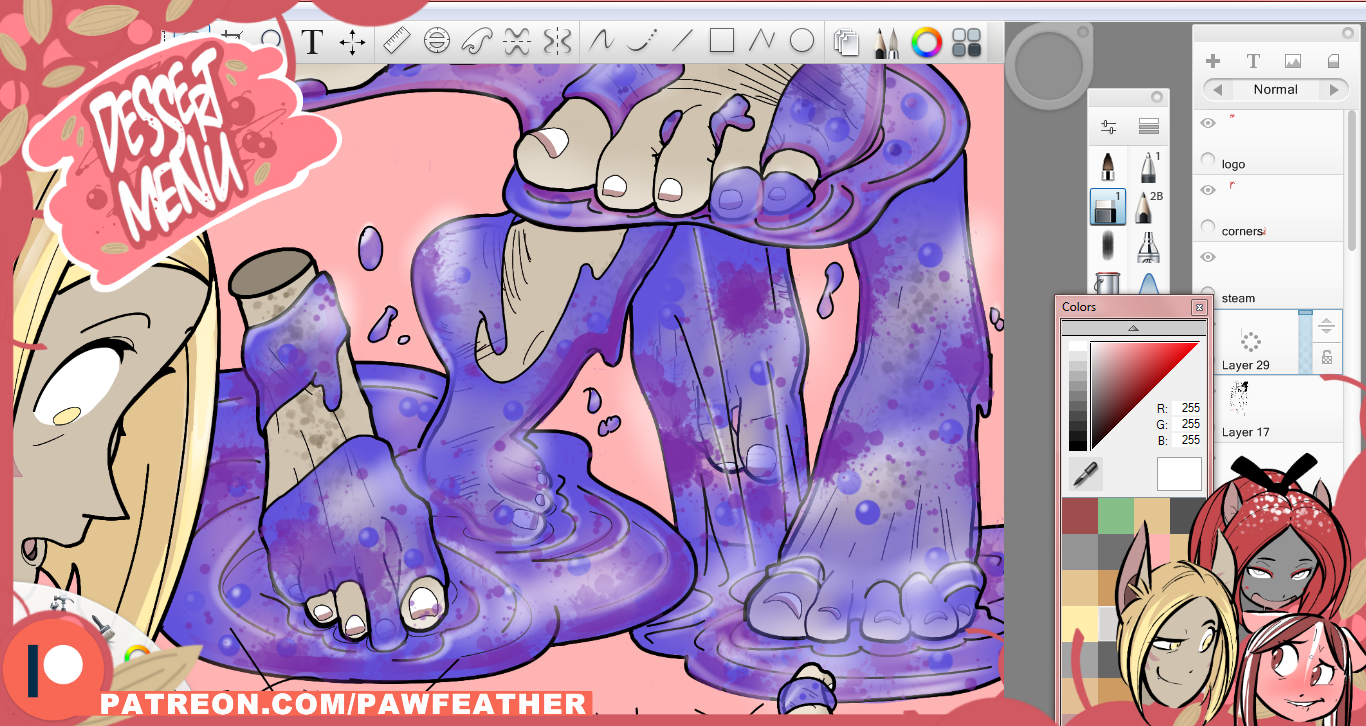Select the Text tool in the toolbar
This screenshot has height=726, width=1366.
(x=313, y=42)
